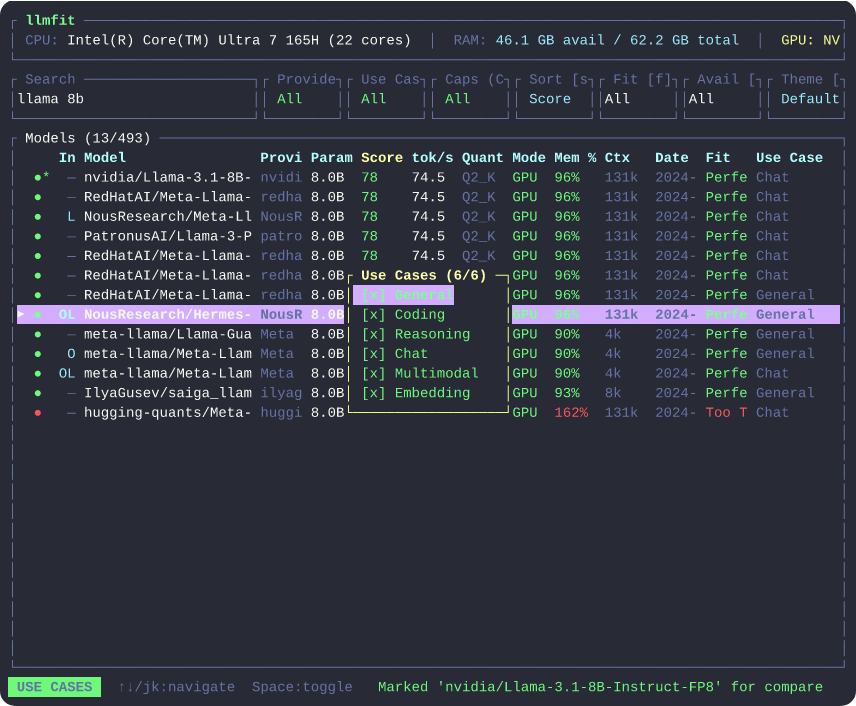Disable the Embedding use case checkbox
Screen dimensions: 856x706
pos(373,393)
